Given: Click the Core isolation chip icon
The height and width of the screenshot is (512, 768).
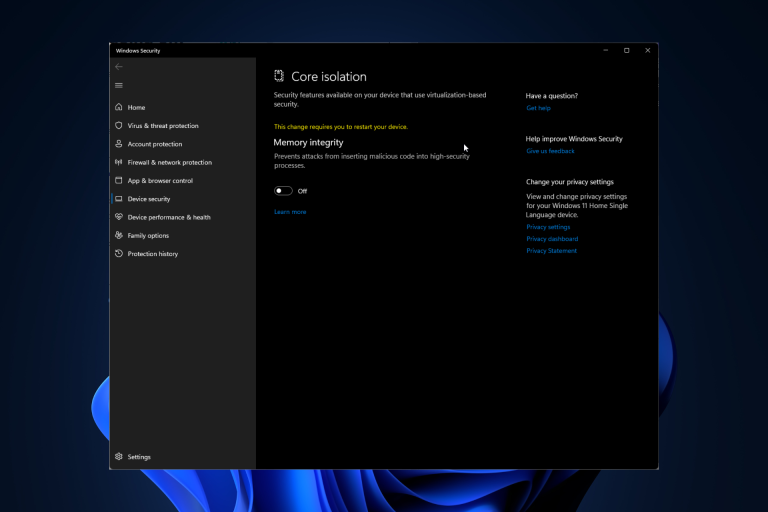Looking at the screenshot, I should click(279, 75).
